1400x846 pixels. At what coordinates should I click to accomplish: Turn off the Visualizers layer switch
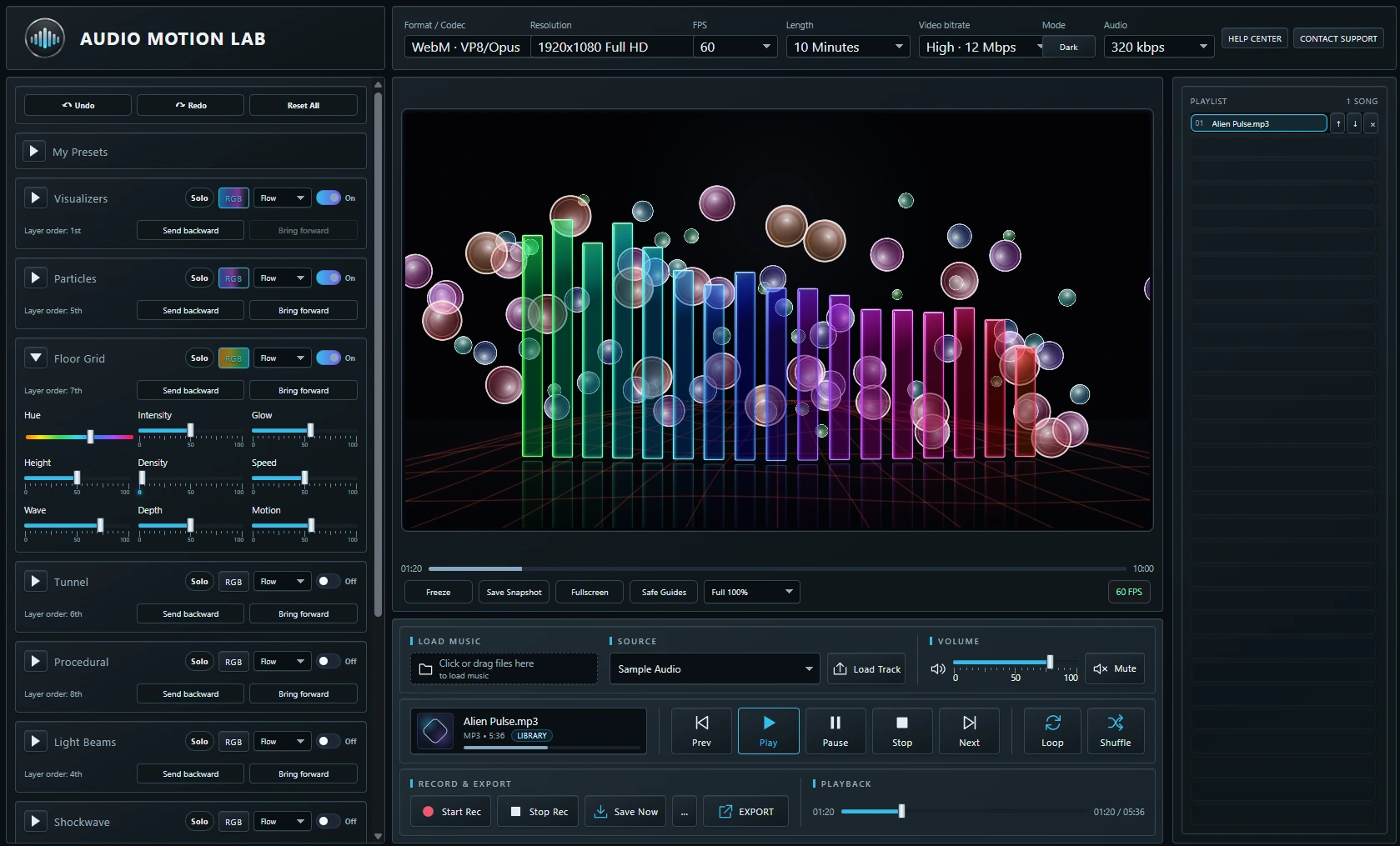(x=329, y=198)
